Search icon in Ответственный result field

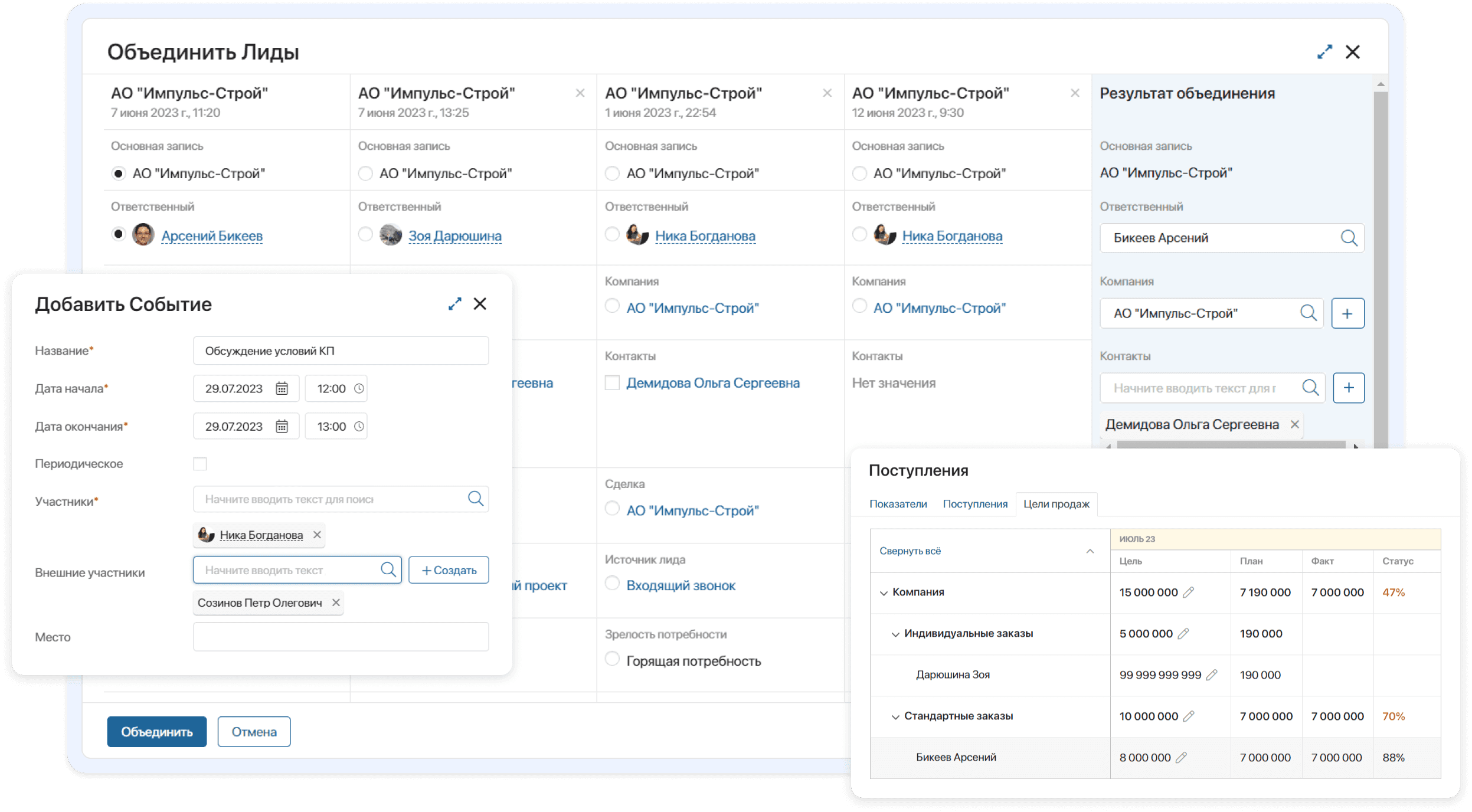(x=1349, y=238)
